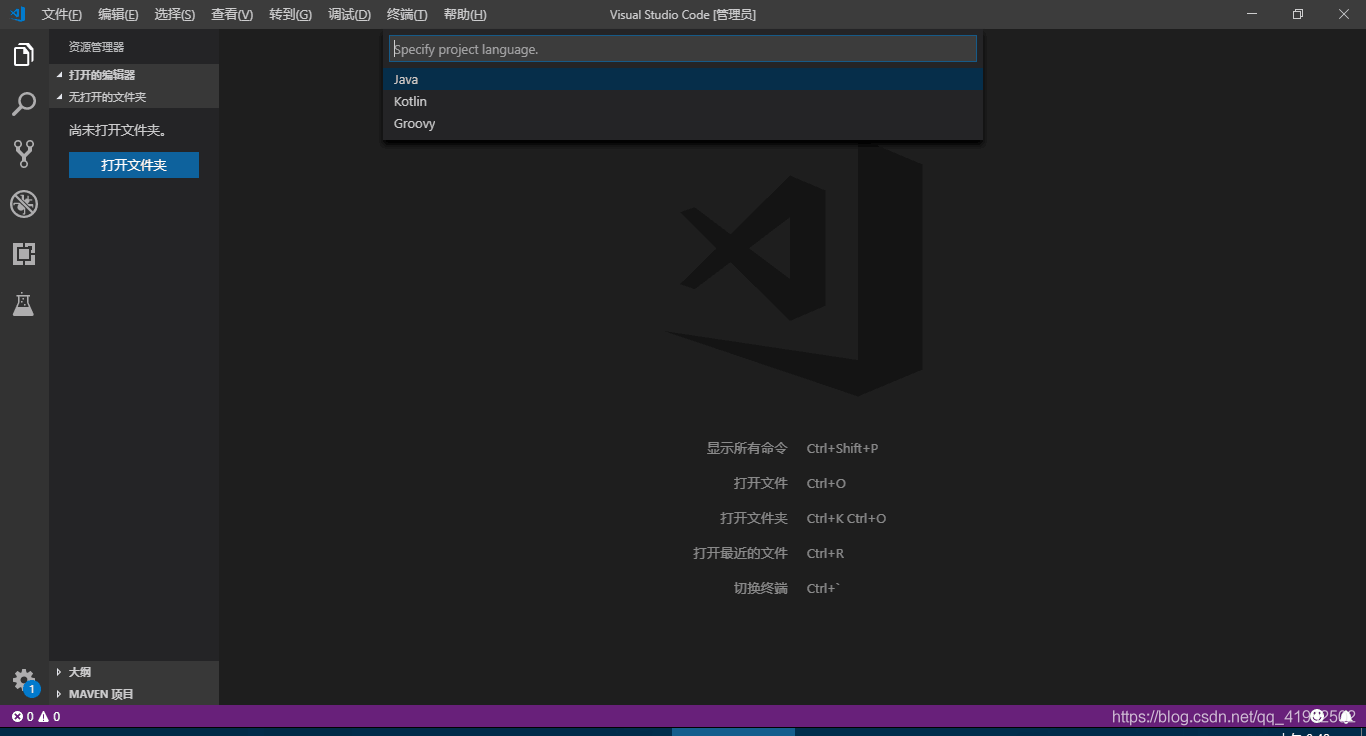The height and width of the screenshot is (736, 1366).
Task: Select Kotlin as project language
Action: [683, 101]
